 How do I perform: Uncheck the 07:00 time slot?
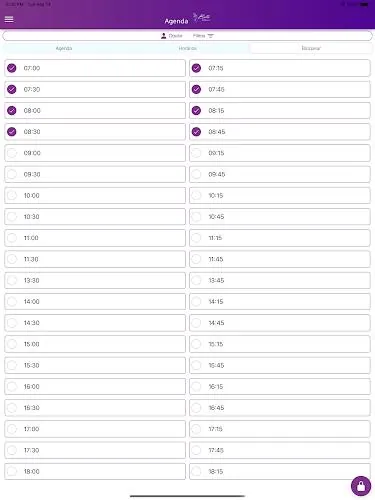[x=12, y=68]
